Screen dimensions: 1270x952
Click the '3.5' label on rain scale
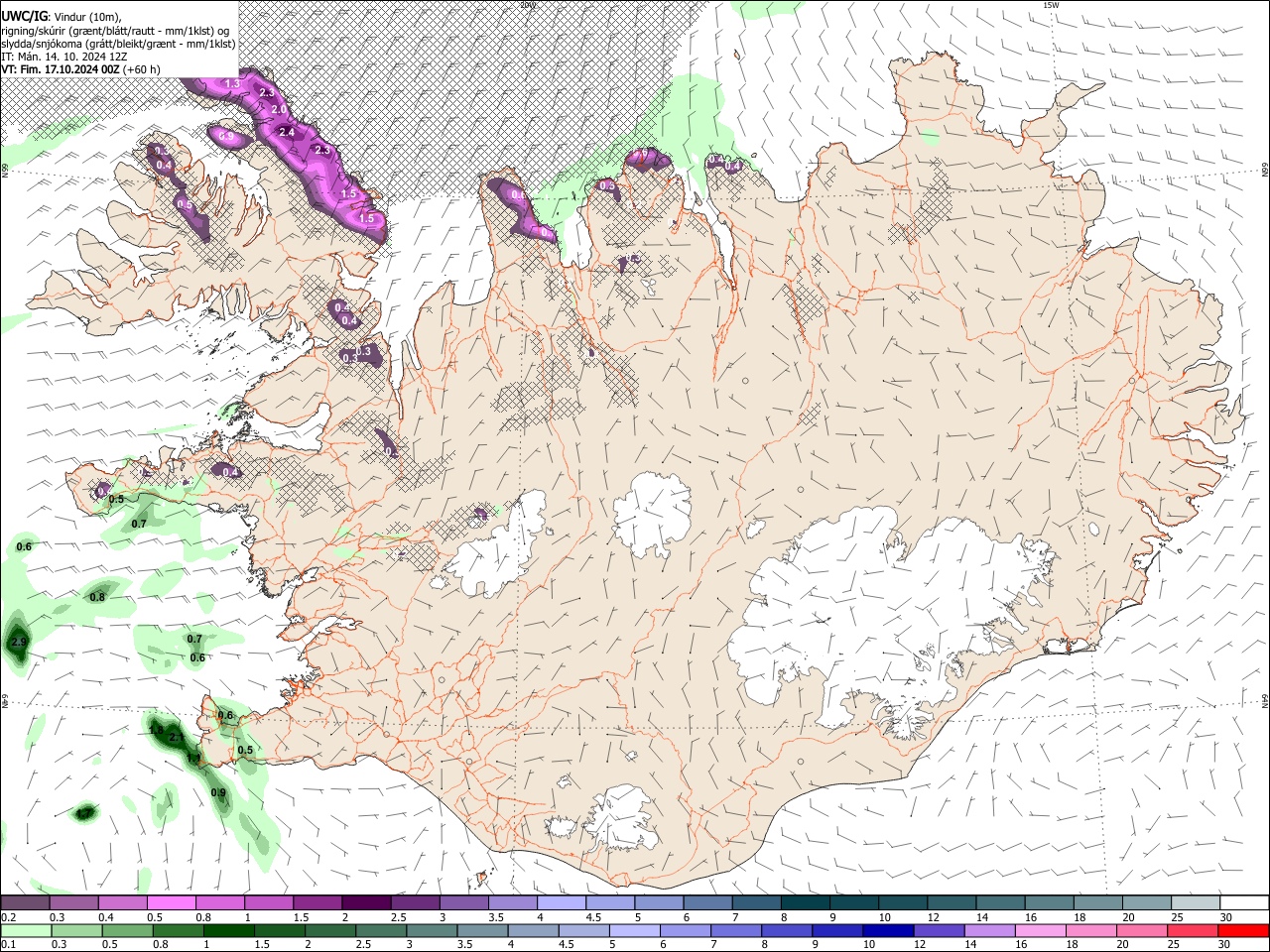[463, 944]
